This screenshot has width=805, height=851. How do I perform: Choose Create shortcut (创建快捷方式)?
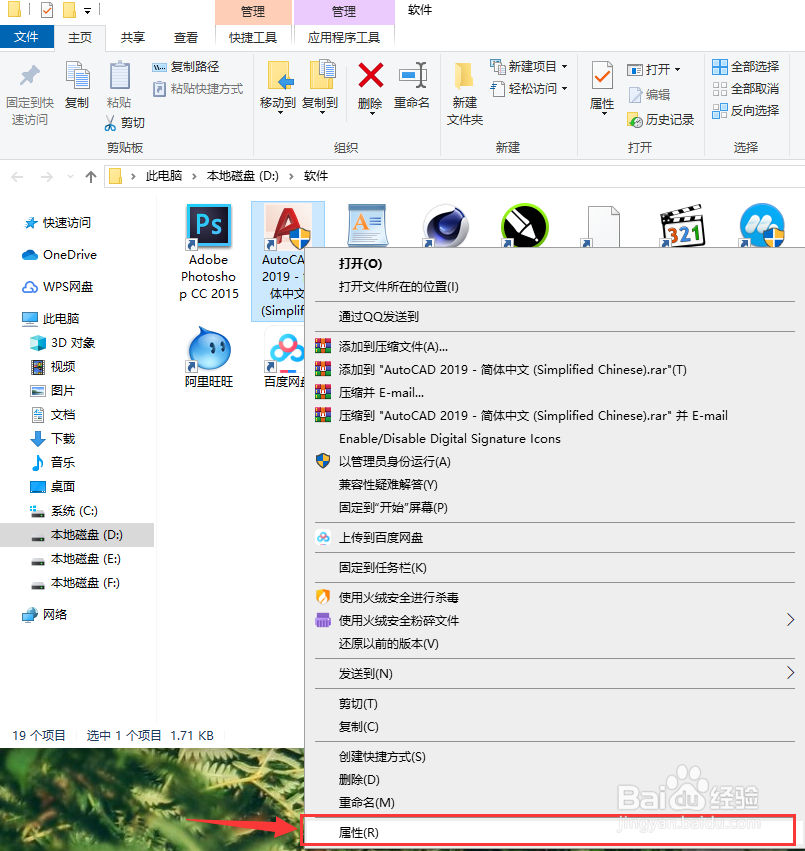[554, 757]
